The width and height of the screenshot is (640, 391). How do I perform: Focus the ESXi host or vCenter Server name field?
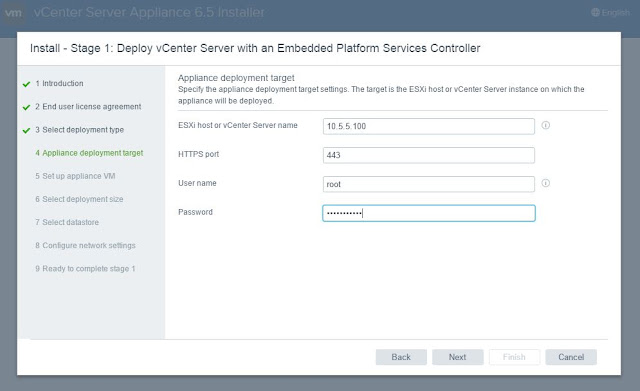click(x=429, y=126)
